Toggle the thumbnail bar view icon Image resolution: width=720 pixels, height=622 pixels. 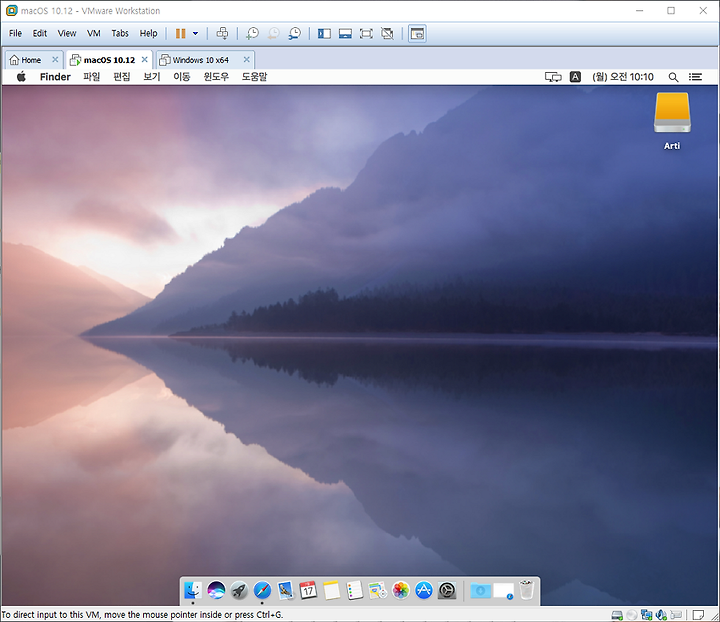pos(345,34)
